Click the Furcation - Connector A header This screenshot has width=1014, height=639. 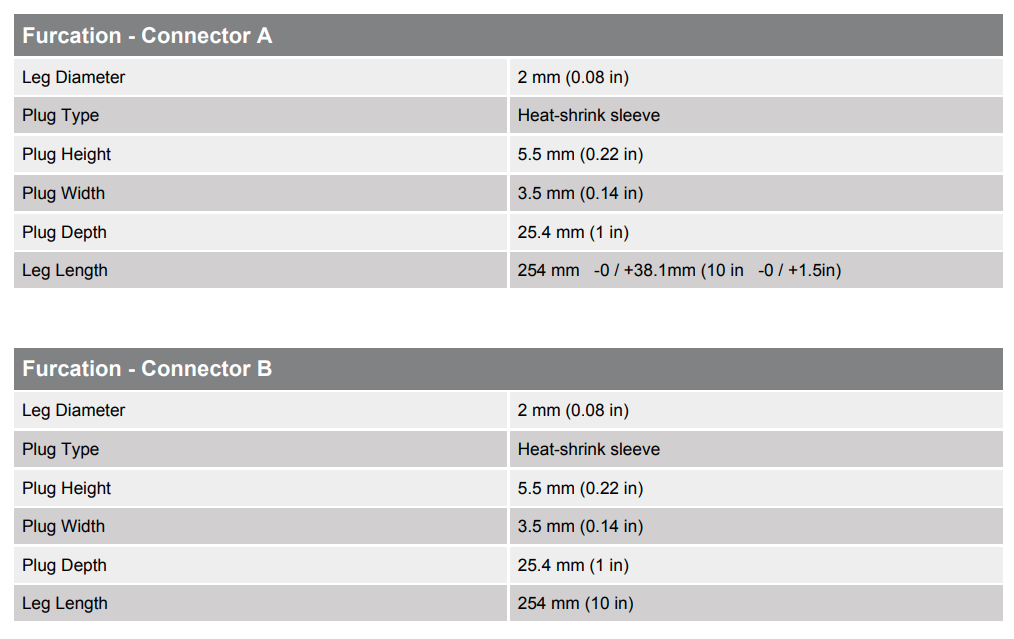(147, 36)
